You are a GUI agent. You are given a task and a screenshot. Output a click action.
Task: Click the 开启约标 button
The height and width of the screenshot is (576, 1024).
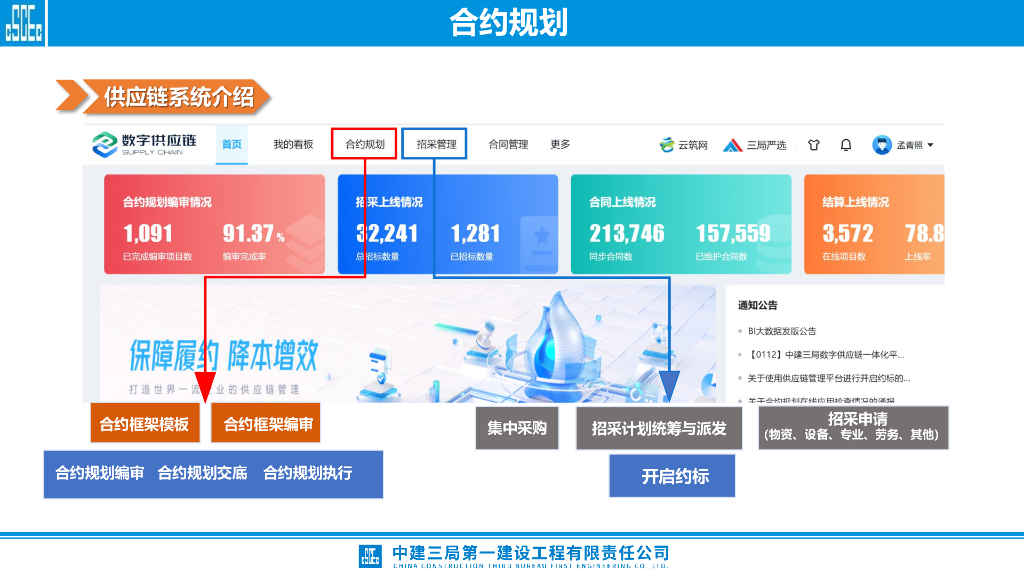pyautogui.click(x=671, y=475)
